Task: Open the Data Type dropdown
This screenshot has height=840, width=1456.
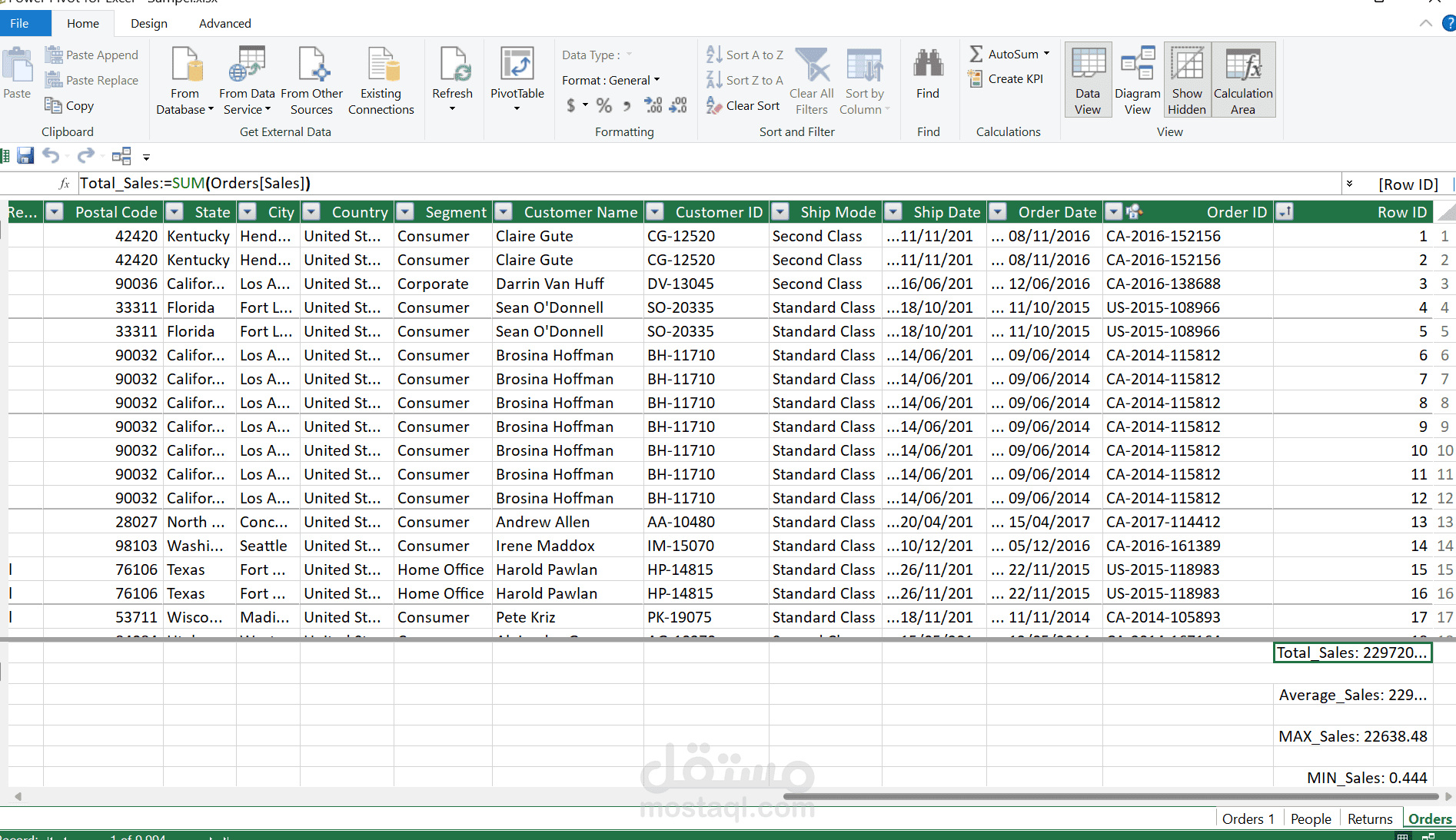Action: click(x=629, y=55)
